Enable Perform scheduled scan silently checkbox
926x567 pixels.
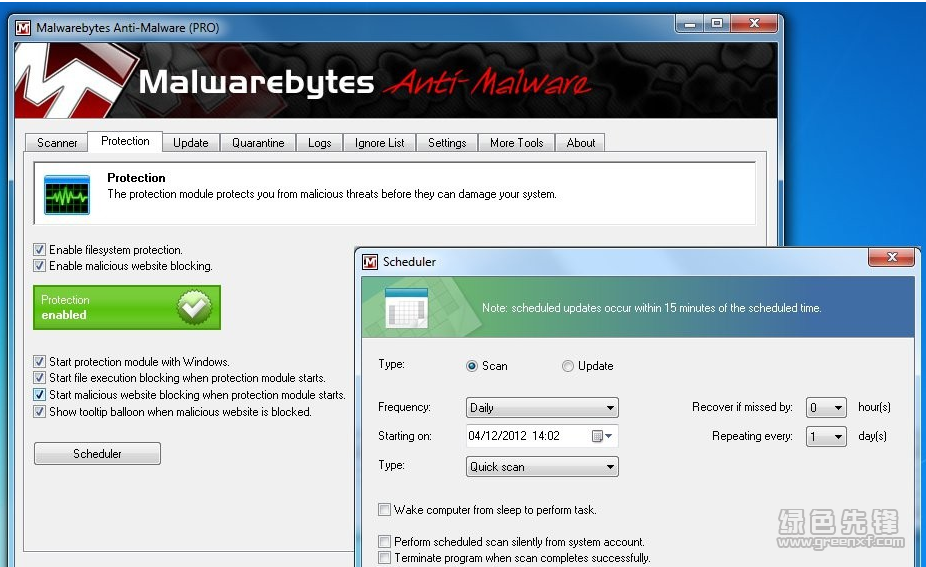[384, 541]
